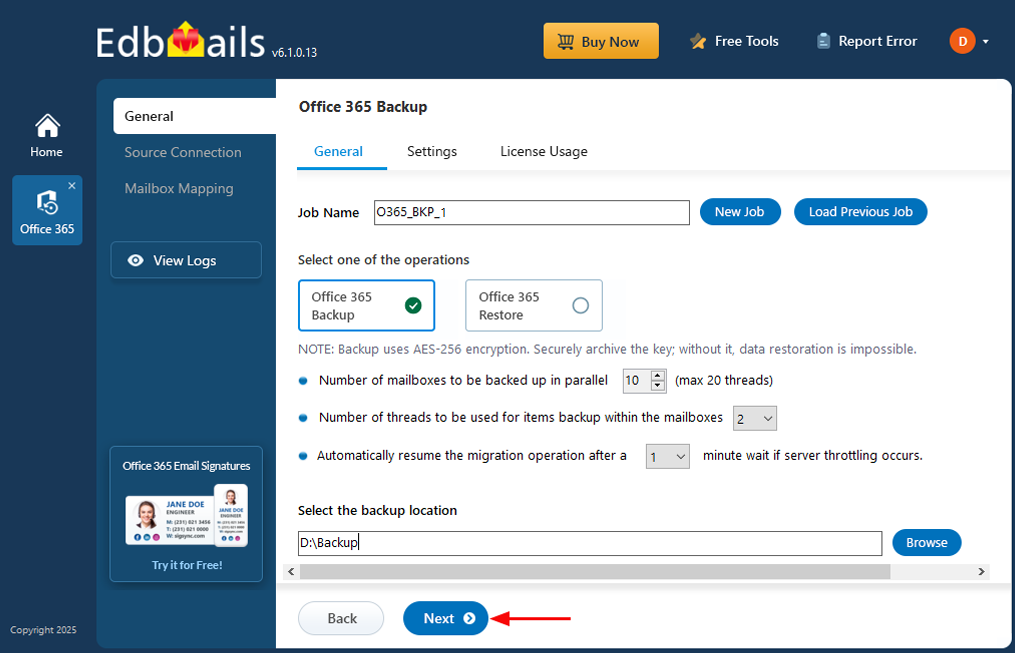The width and height of the screenshot is (1015, 653).
Task: Switch to the Settings tab
Action: pos(432,151)
